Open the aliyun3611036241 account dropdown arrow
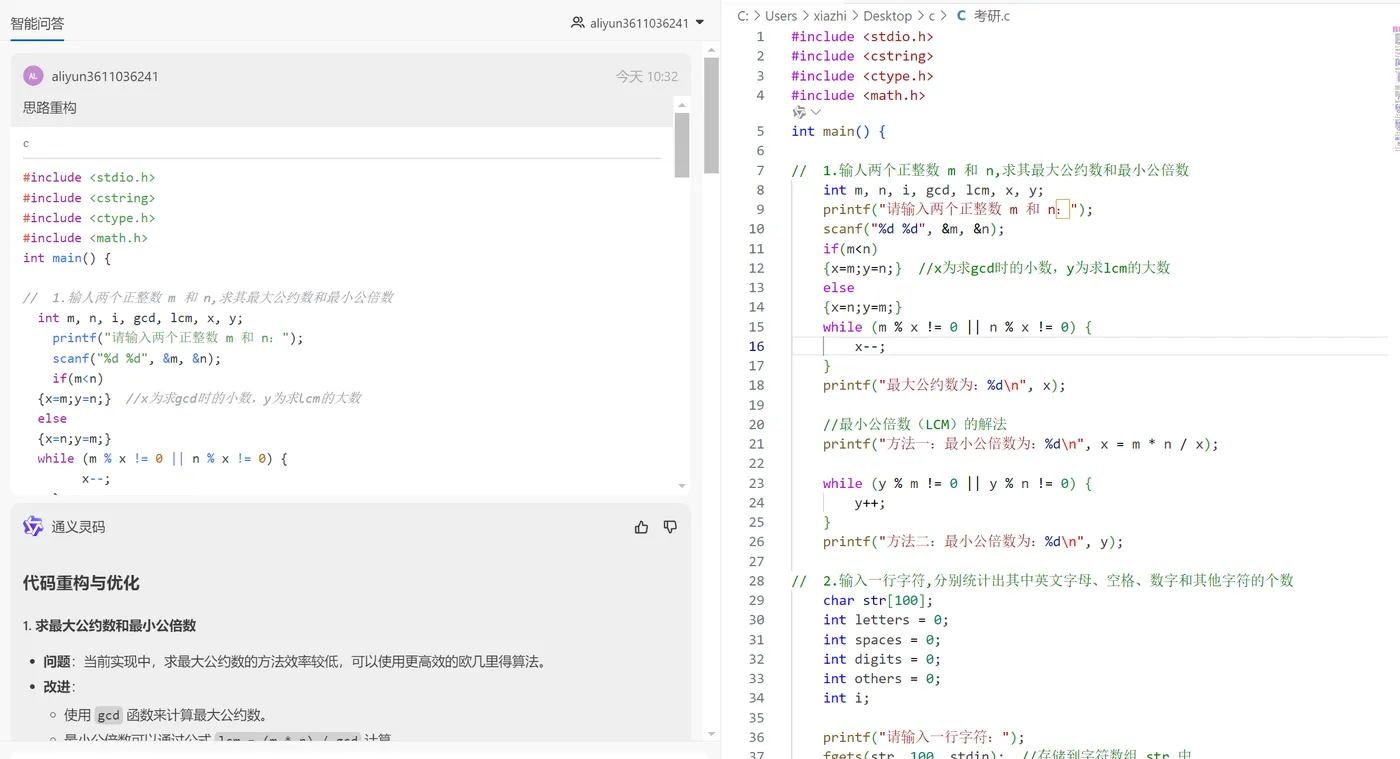Viewport: 1400px width, 759px height. point(699,22)
